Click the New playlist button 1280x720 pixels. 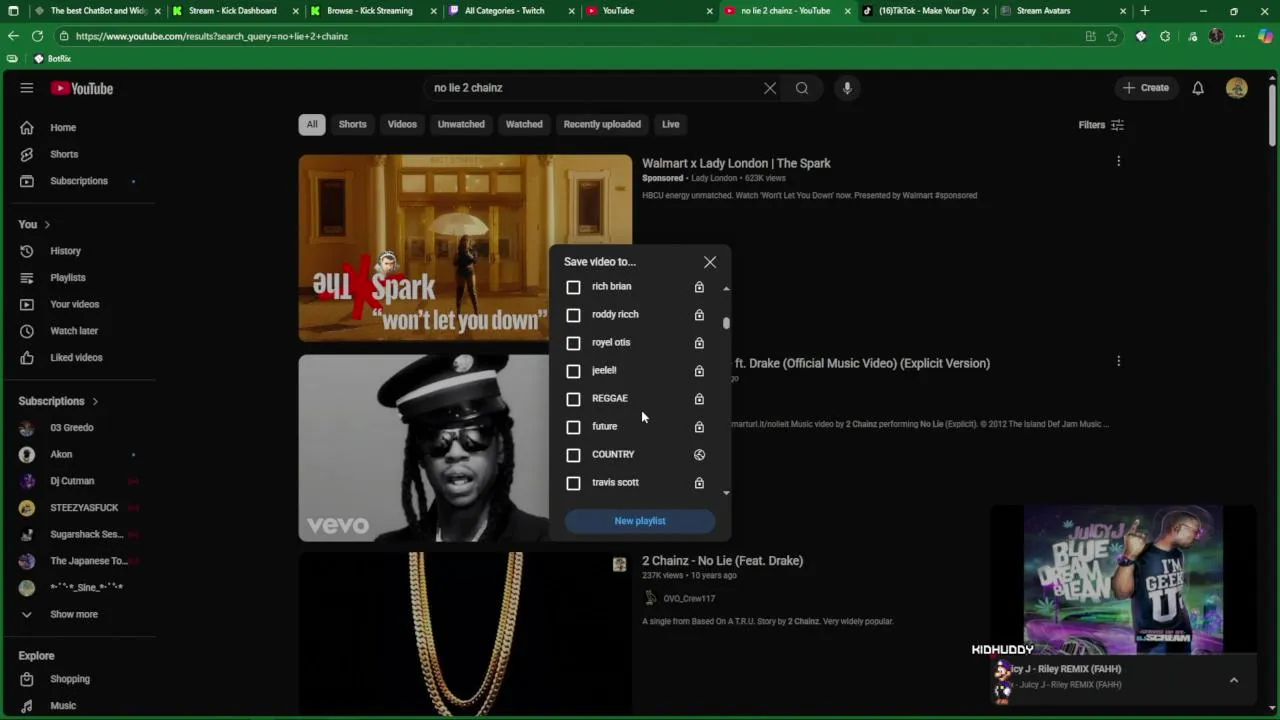point(640,521)
